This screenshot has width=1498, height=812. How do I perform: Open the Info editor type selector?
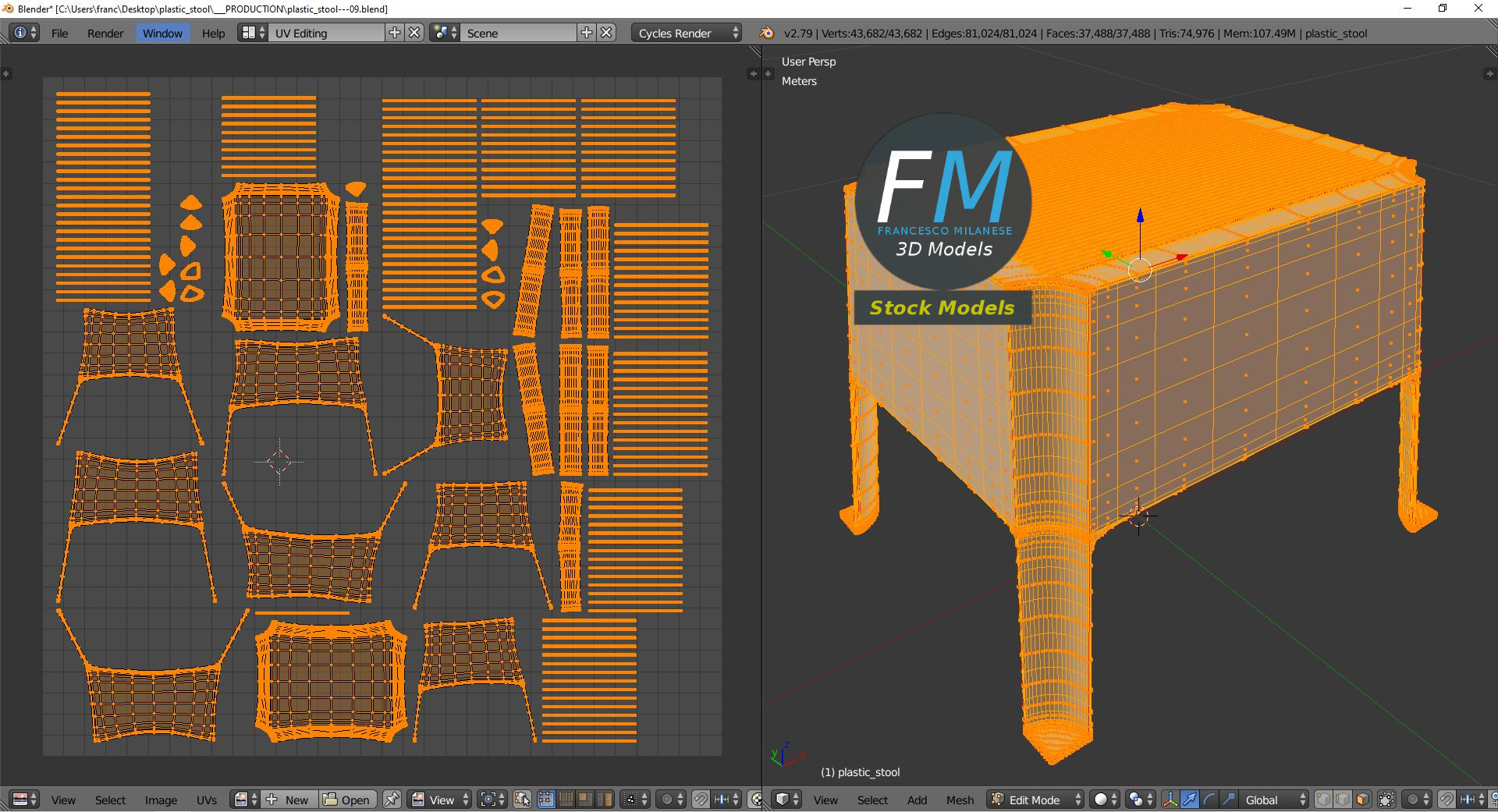[24, 33]
